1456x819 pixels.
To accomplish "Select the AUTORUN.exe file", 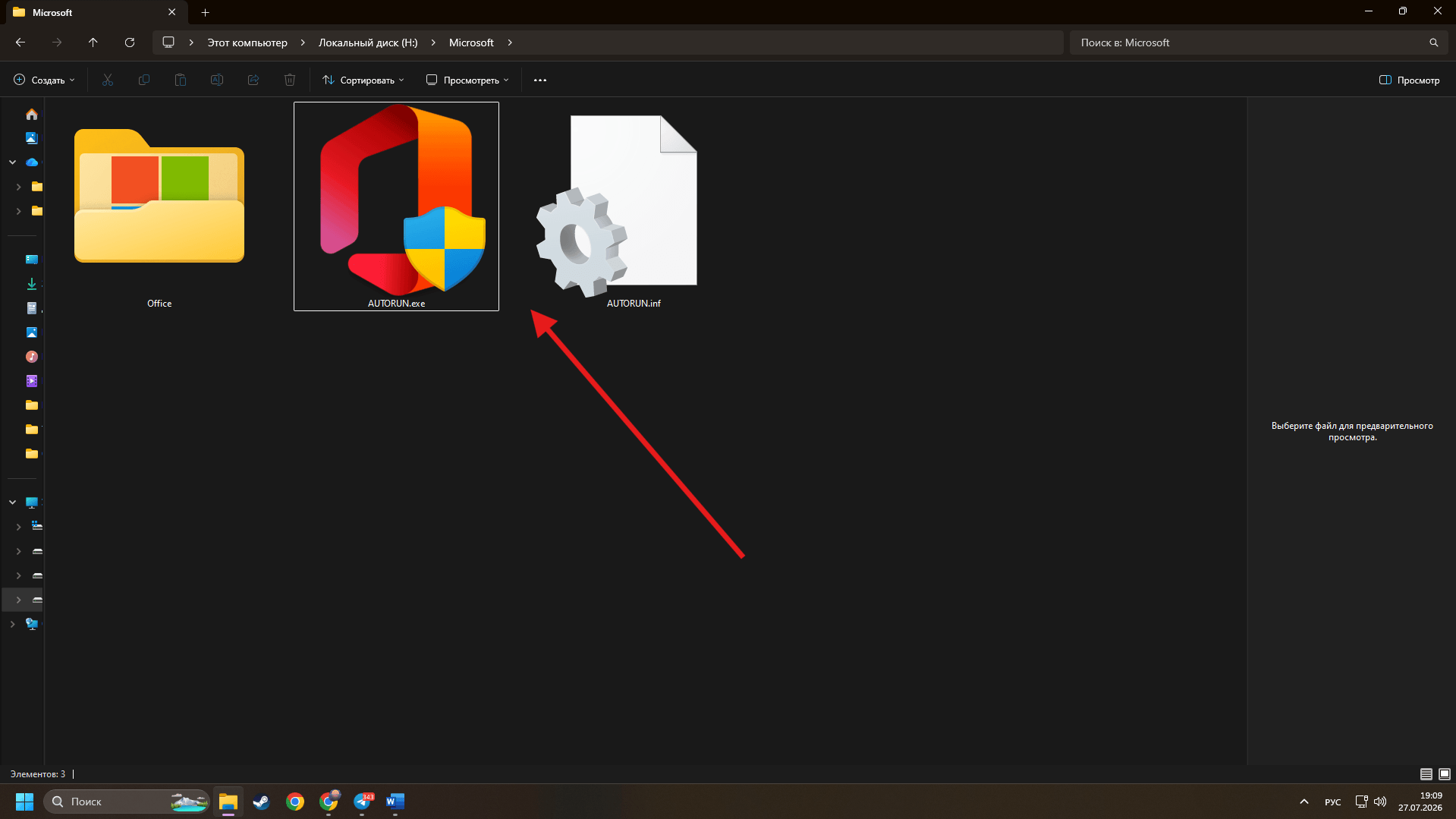I will [396, 206].
